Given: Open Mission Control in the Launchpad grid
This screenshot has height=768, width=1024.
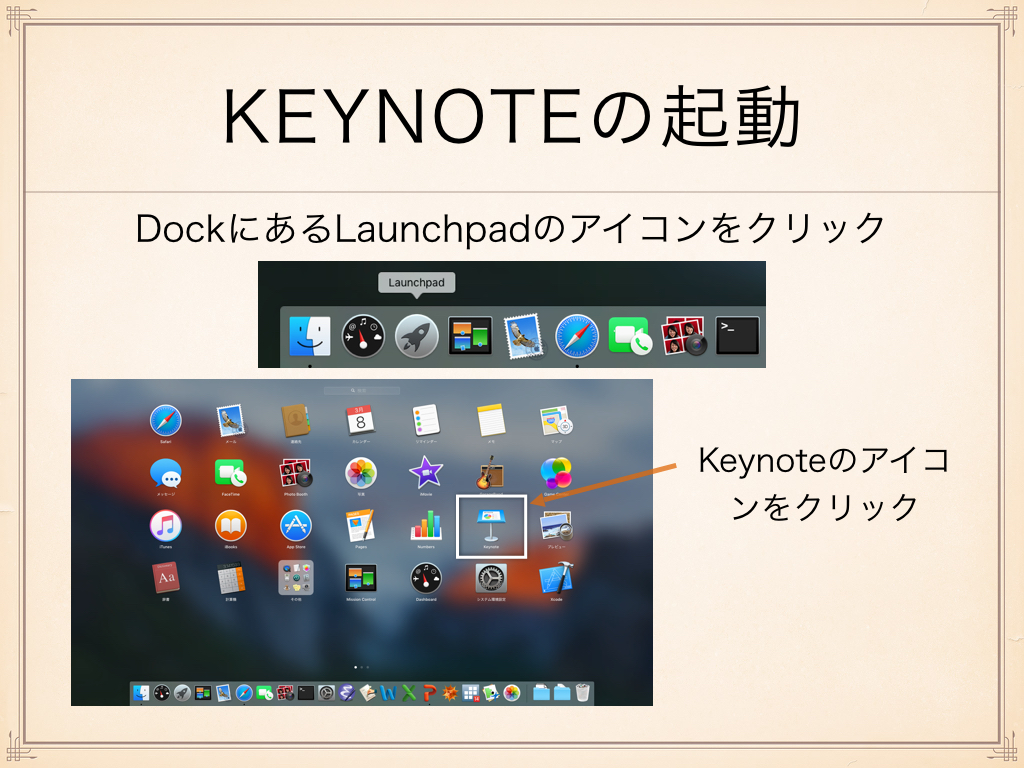Looking at the screenshot, I should 360,578.
